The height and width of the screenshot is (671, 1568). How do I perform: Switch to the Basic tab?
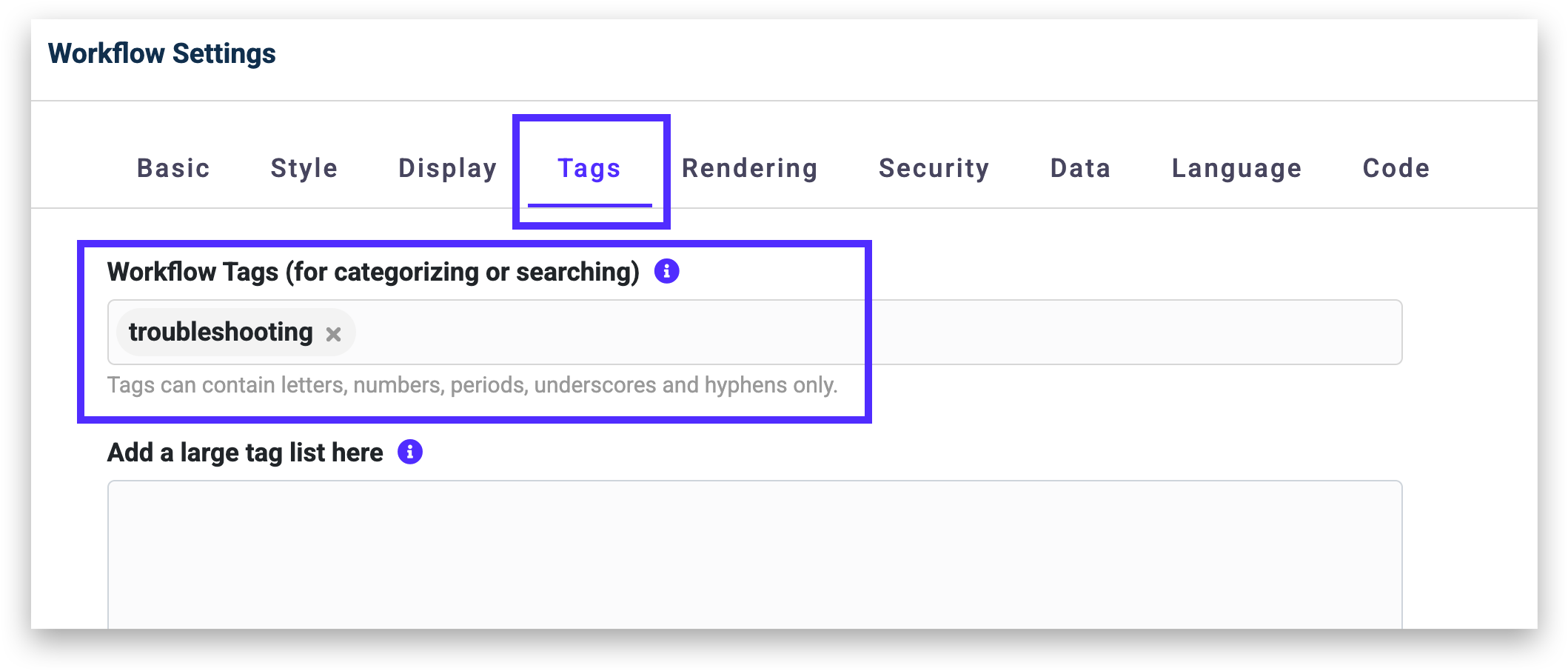coord(173,168)
